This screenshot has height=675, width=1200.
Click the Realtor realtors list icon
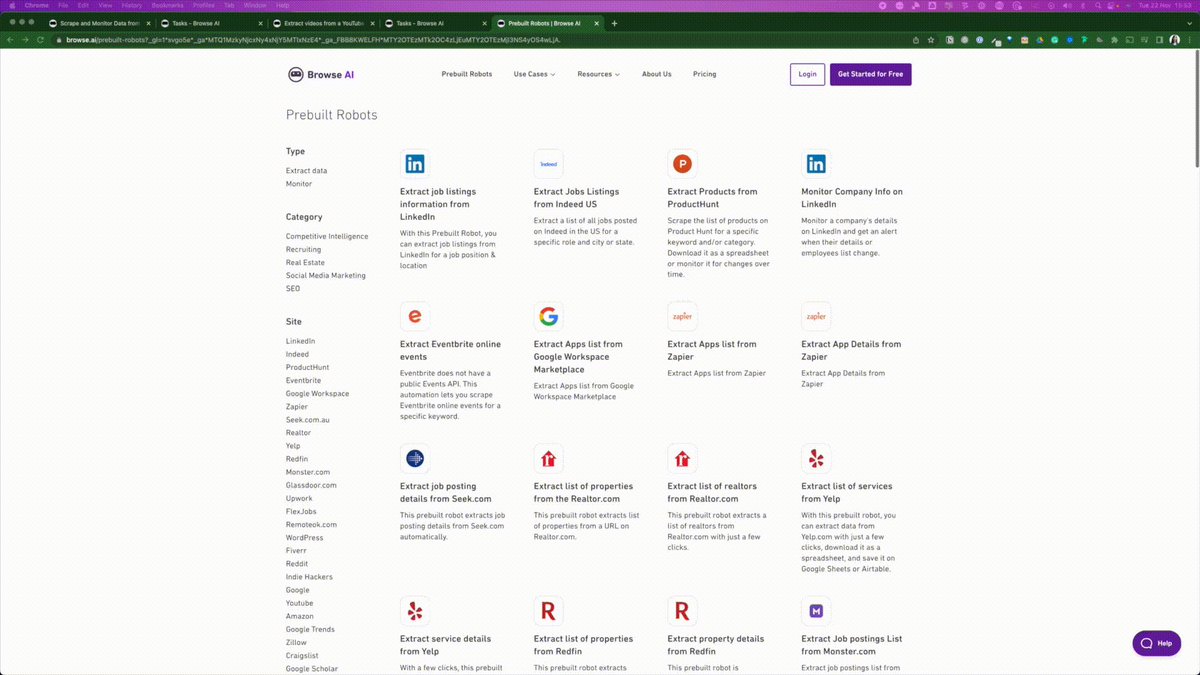click(682, 459)
